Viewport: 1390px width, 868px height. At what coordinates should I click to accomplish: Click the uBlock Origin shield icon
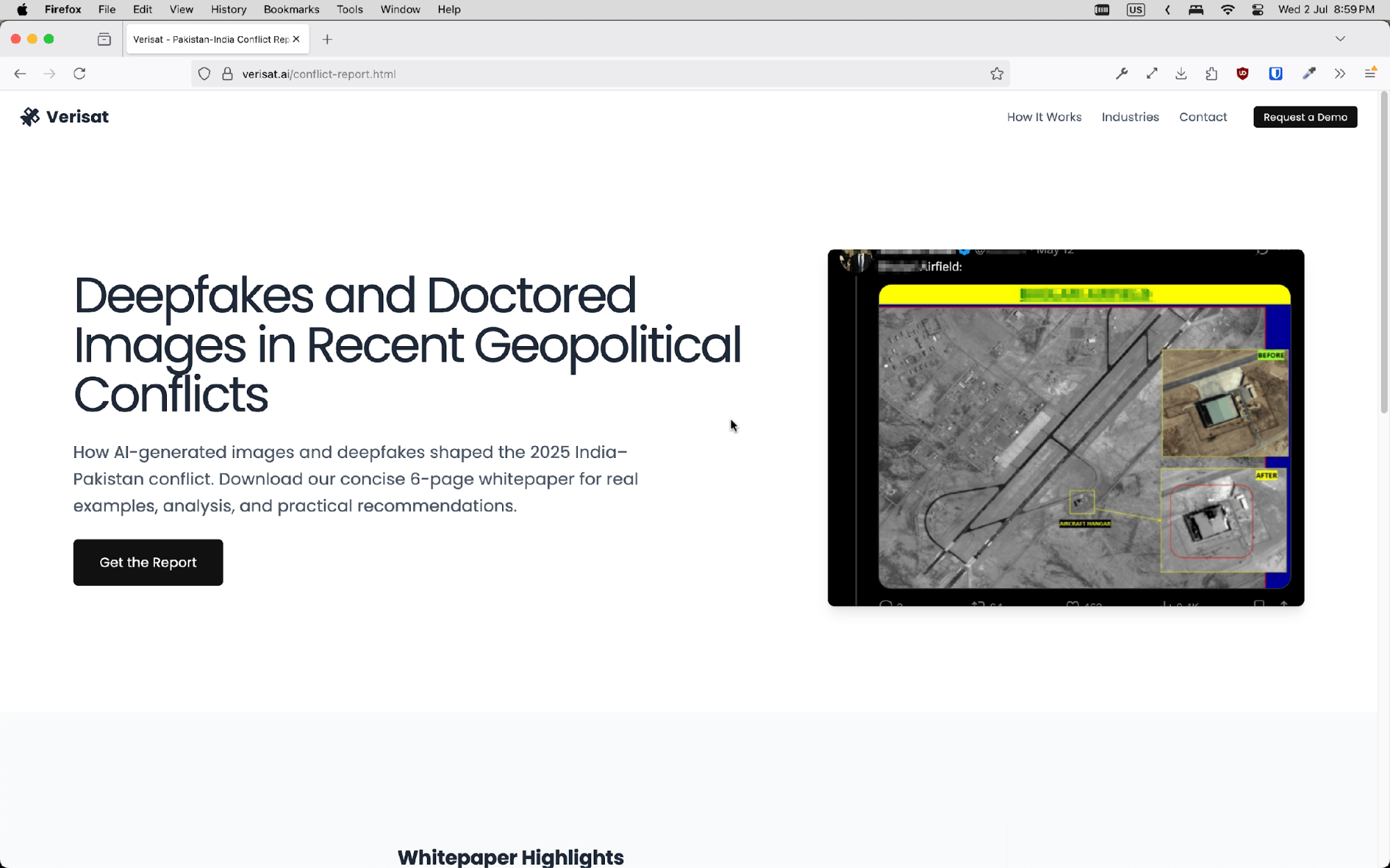(x=1243, y=74)
